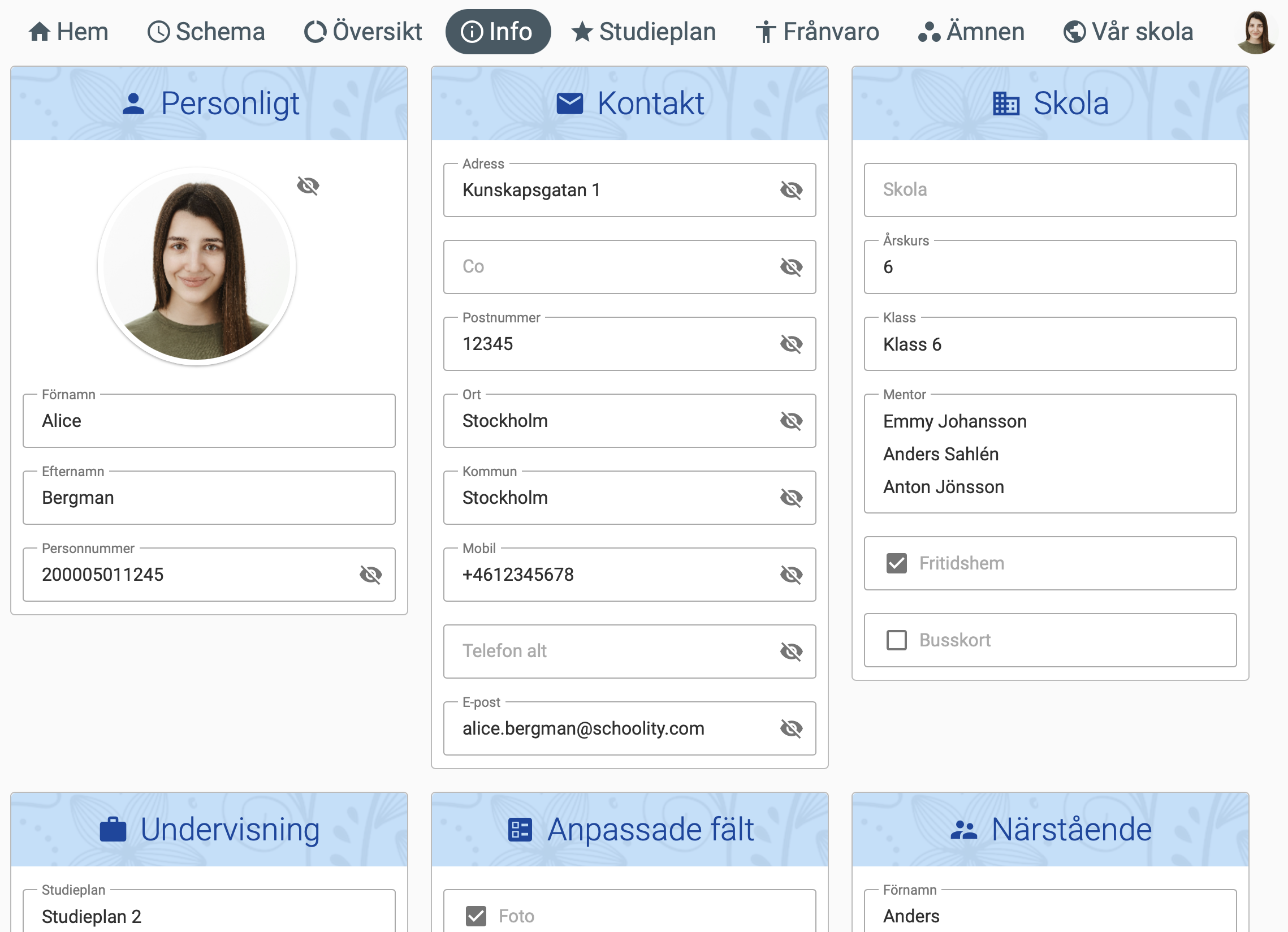Enable the Busskort checkbox
The image size is (1288, 932).
click(896, 640)
